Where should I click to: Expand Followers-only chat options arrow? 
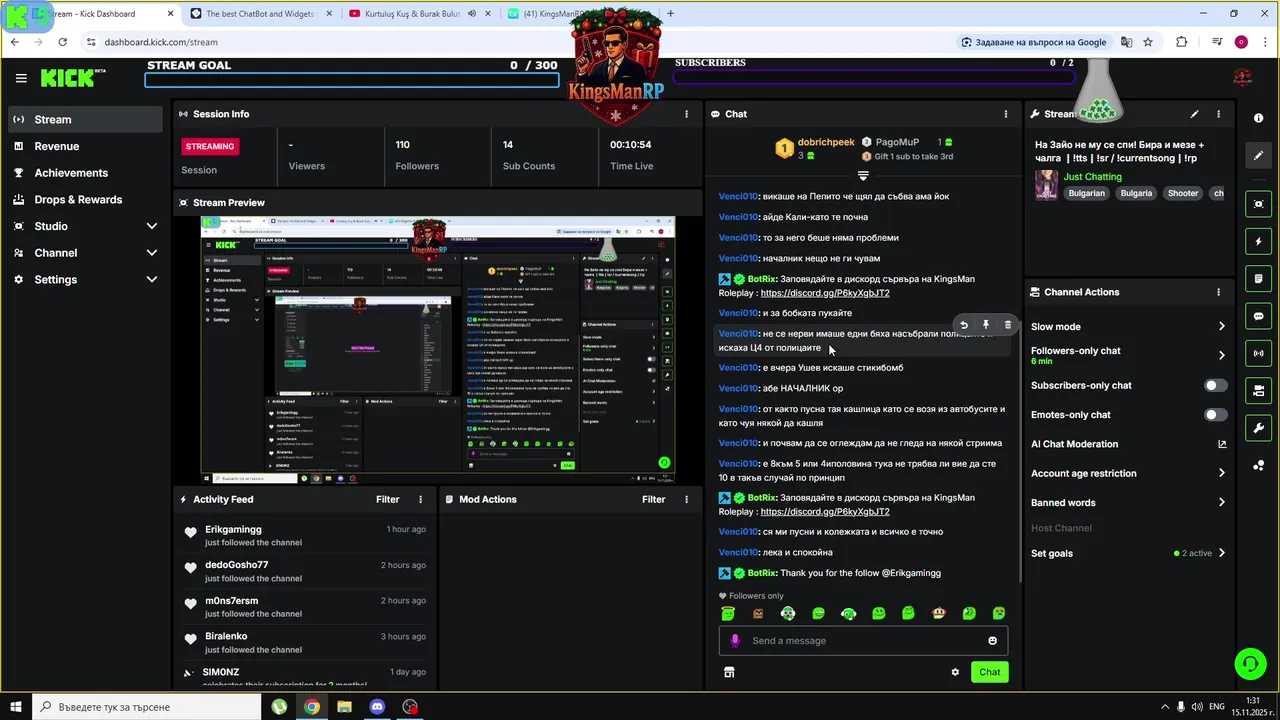[1221, 355]
